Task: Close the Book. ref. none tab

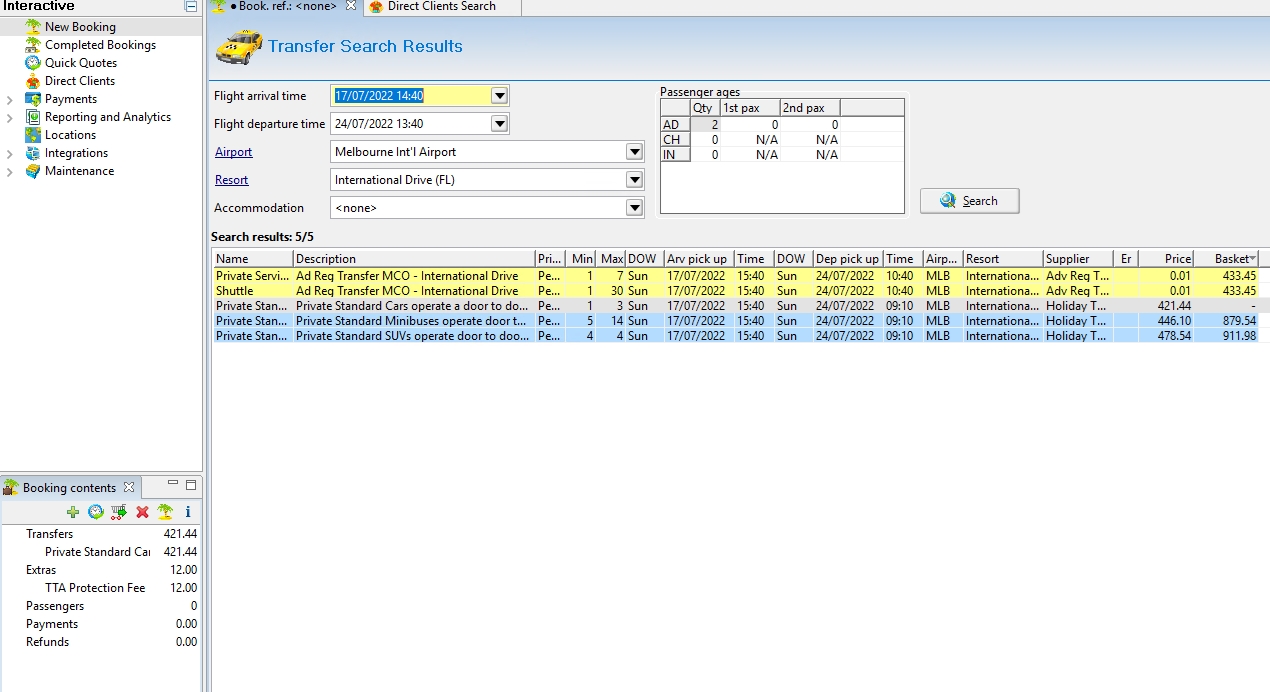Action: [351, 6]
